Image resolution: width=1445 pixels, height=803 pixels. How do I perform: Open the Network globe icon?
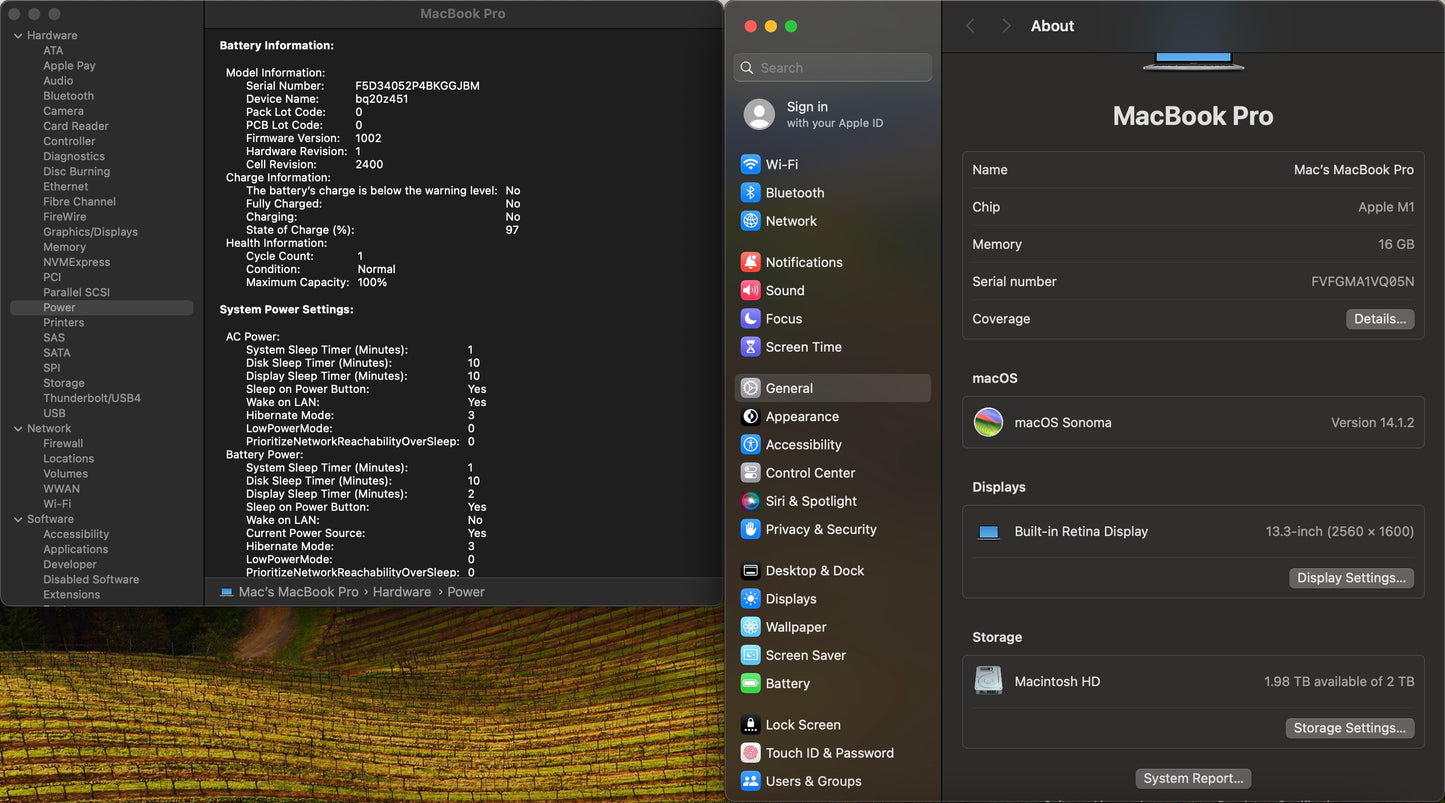pos(750,221)
